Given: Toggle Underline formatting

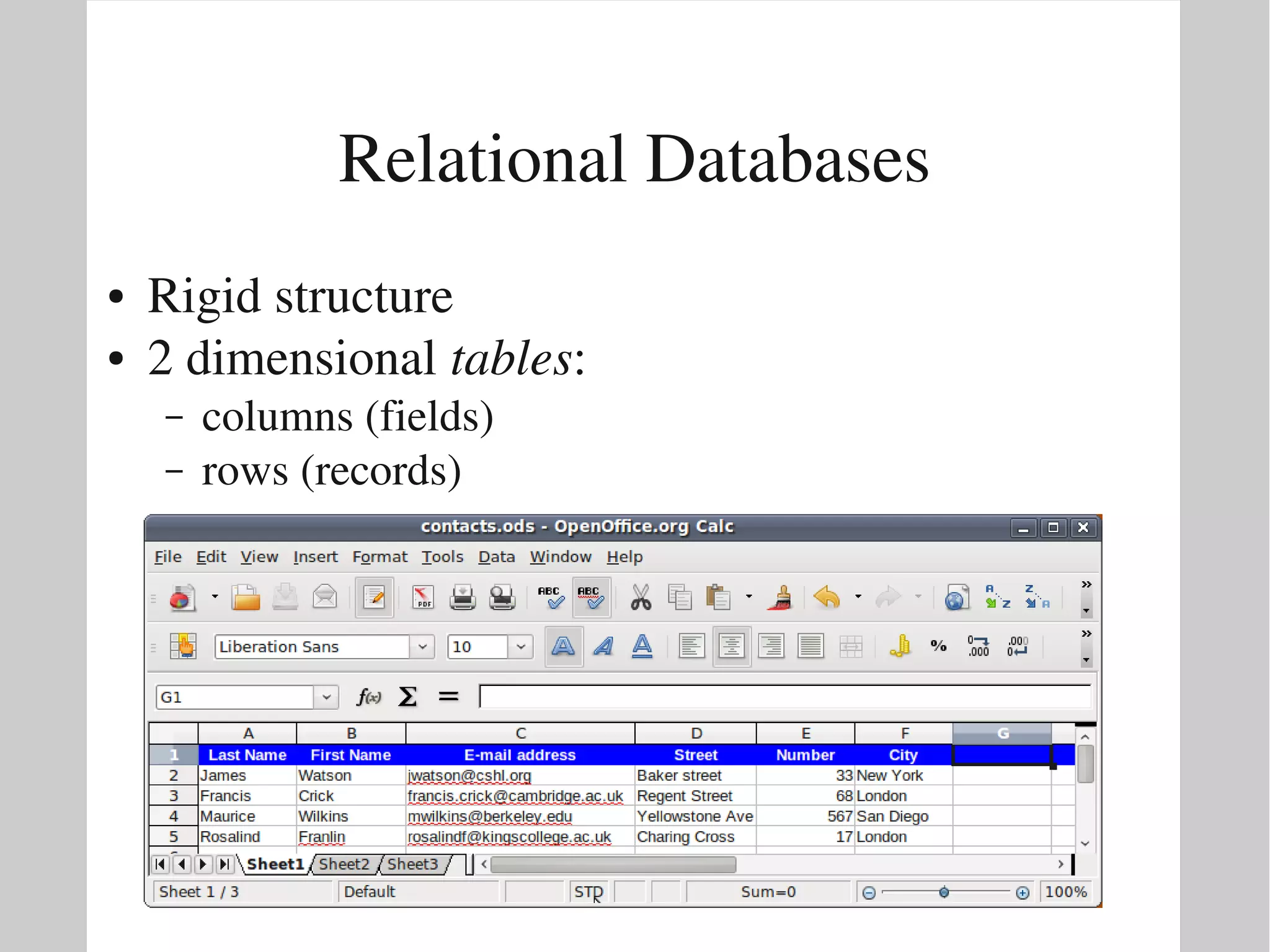Looking at the screenshot, I should pos(642,646).
